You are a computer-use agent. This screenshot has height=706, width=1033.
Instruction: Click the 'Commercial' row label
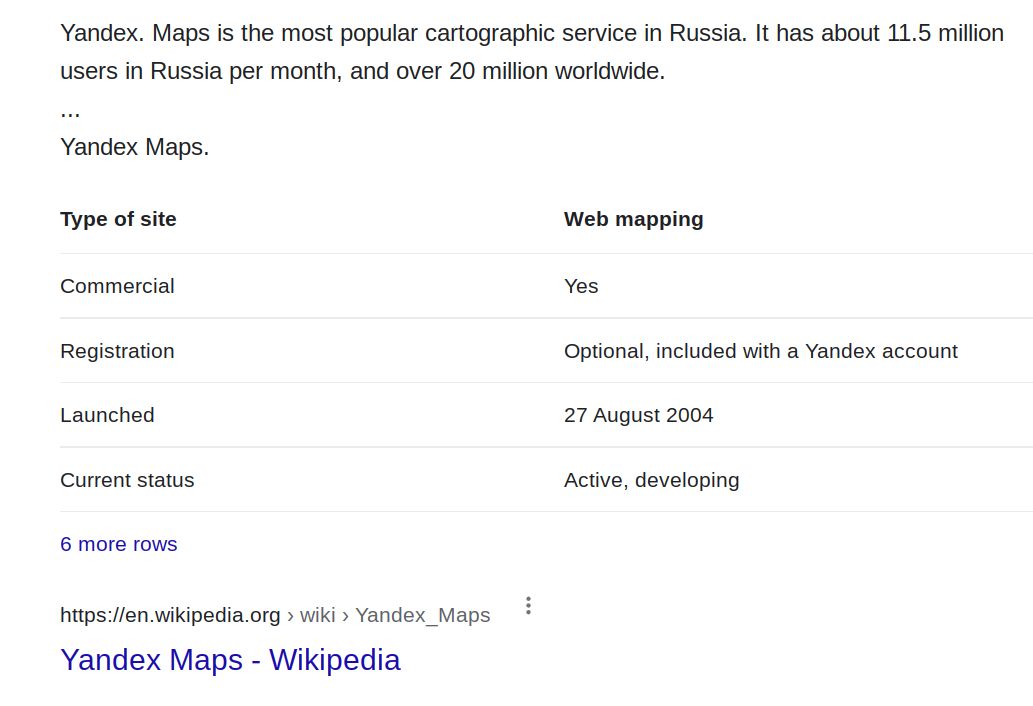tap(117, 286)
